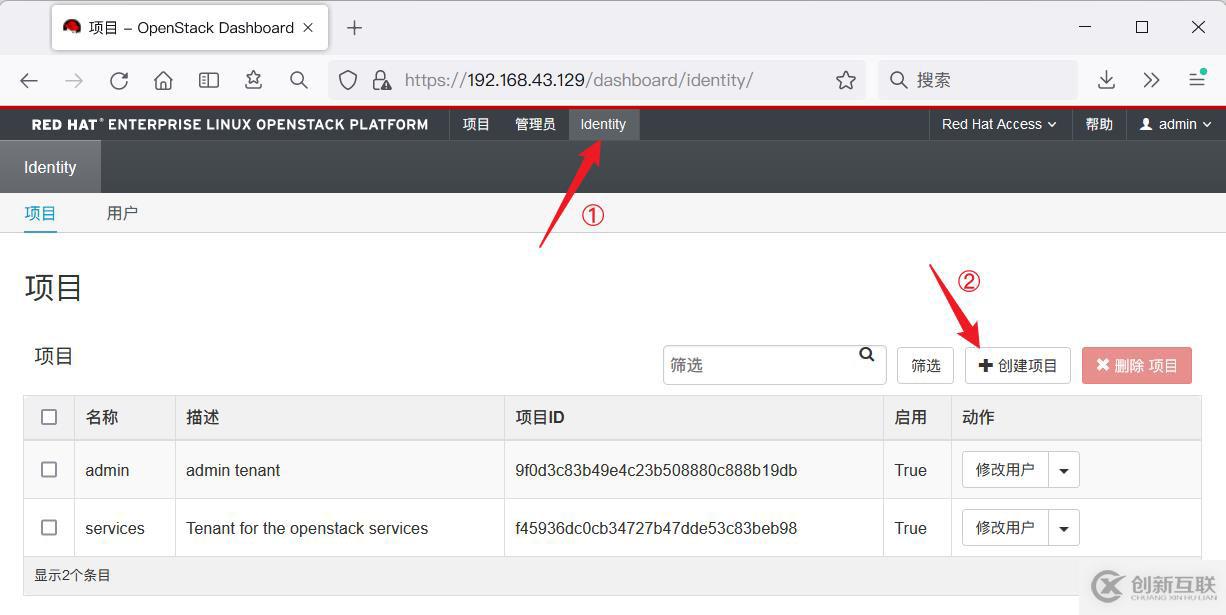
Task: Click the padlock site security icon
Action: pyautogui.click(x=381, y=80)
